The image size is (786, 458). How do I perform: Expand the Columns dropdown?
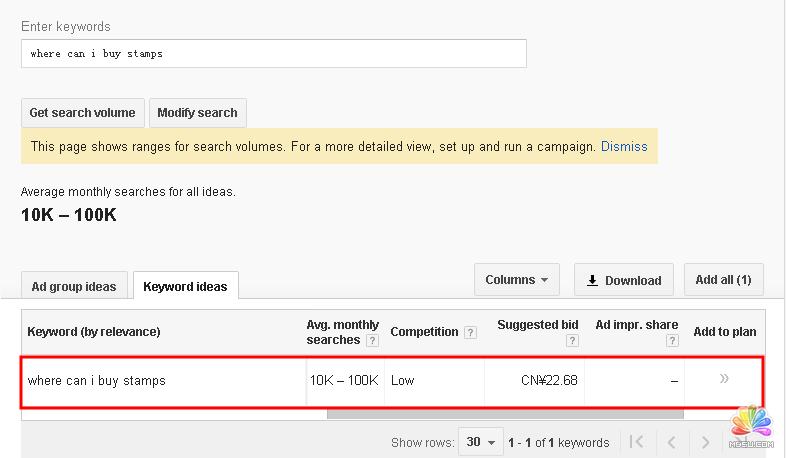(x=516, y=280)
